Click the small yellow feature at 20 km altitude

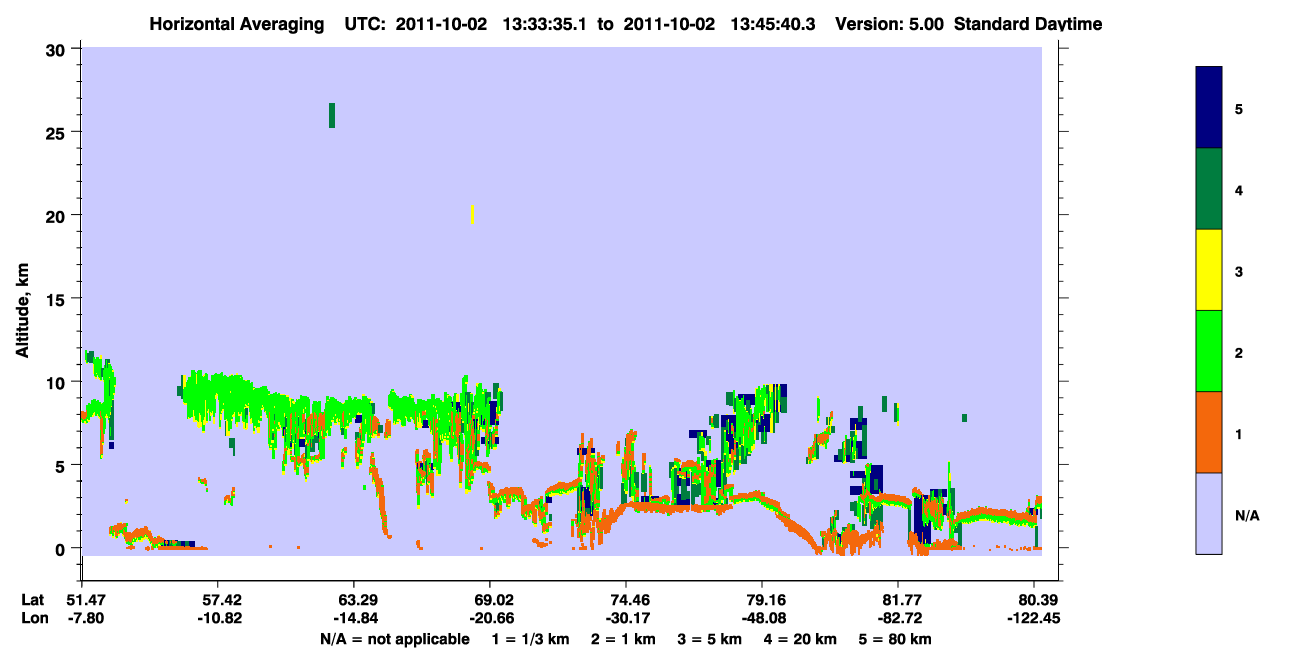pos(472,214)
